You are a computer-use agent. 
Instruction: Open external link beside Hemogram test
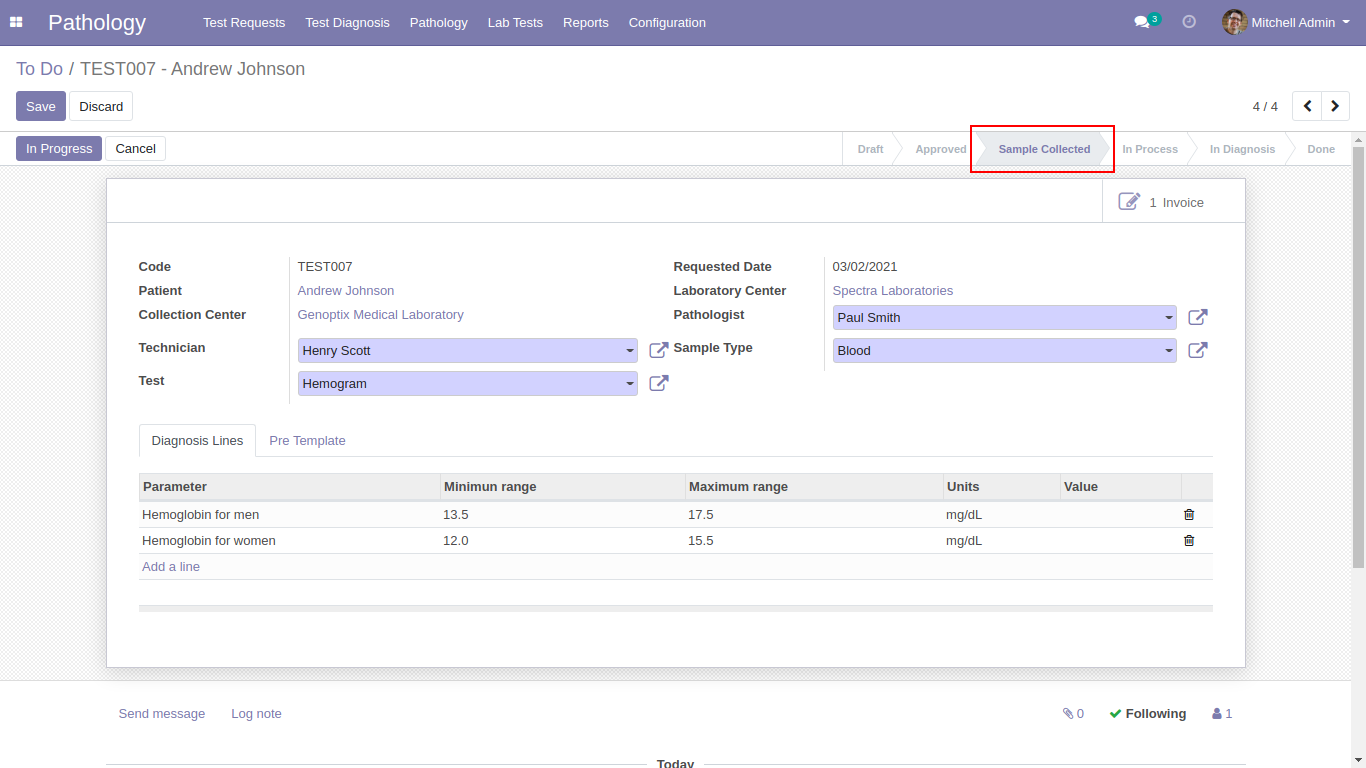[x=658, y=384]
